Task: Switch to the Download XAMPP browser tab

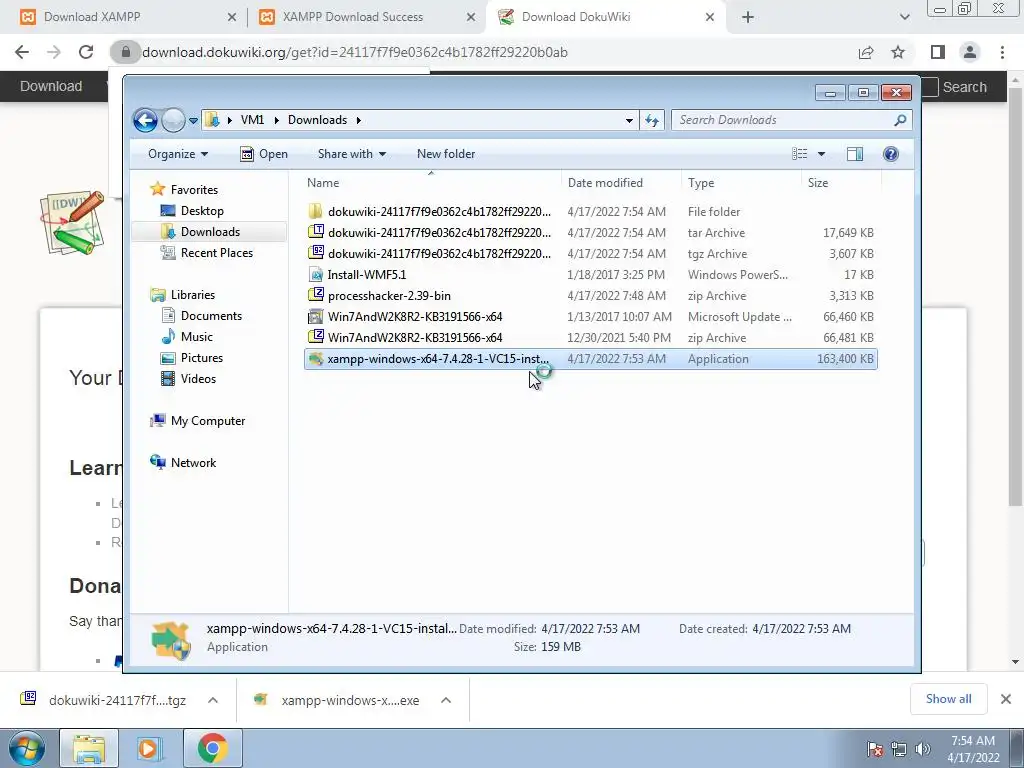Action: (x=128, y=17)
